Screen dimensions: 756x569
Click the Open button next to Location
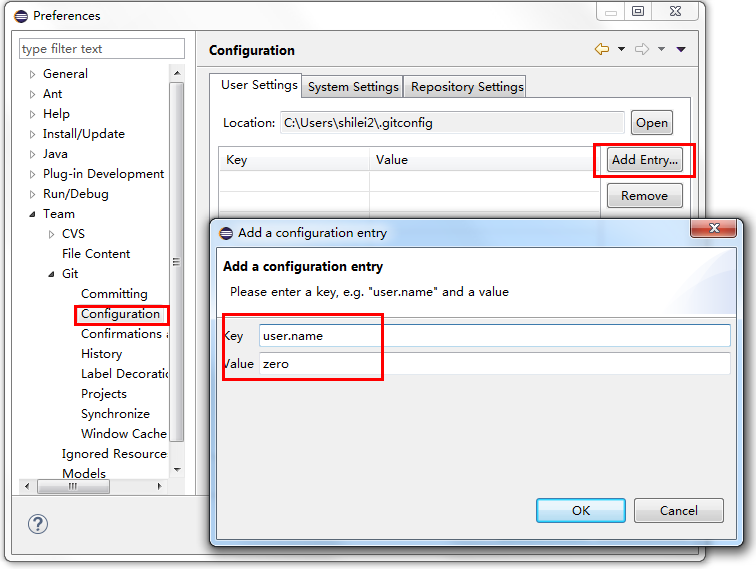[x=651, y=123]
